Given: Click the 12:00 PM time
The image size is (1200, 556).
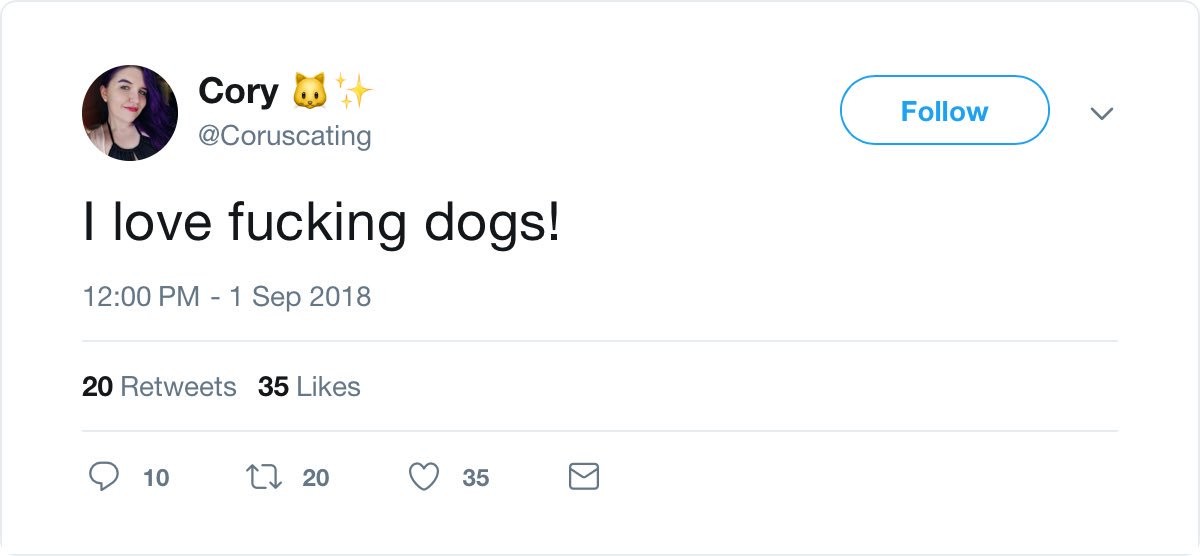Looking at the screenshot, I should pyautogui.click(x=140, y=296).
